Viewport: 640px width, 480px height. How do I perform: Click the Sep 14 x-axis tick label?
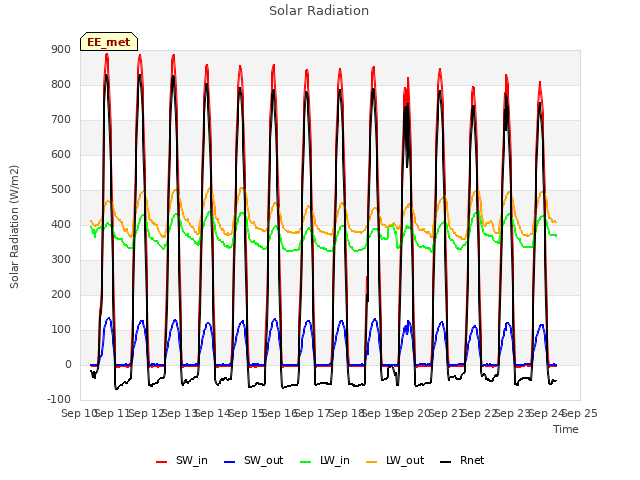click(213, 413)
